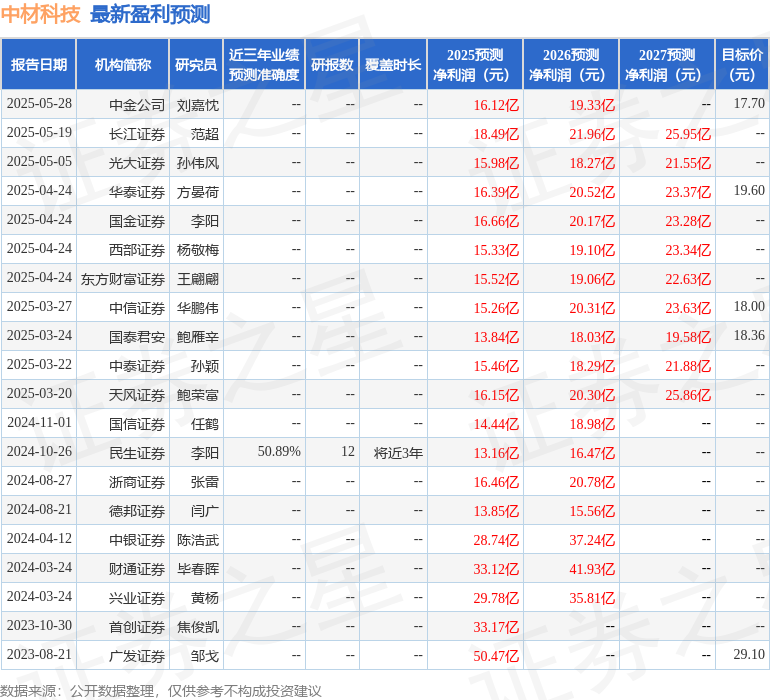Click the 中材科技 stock name title
This screenshot has width=770, height=700.
(x=41, y=14)
